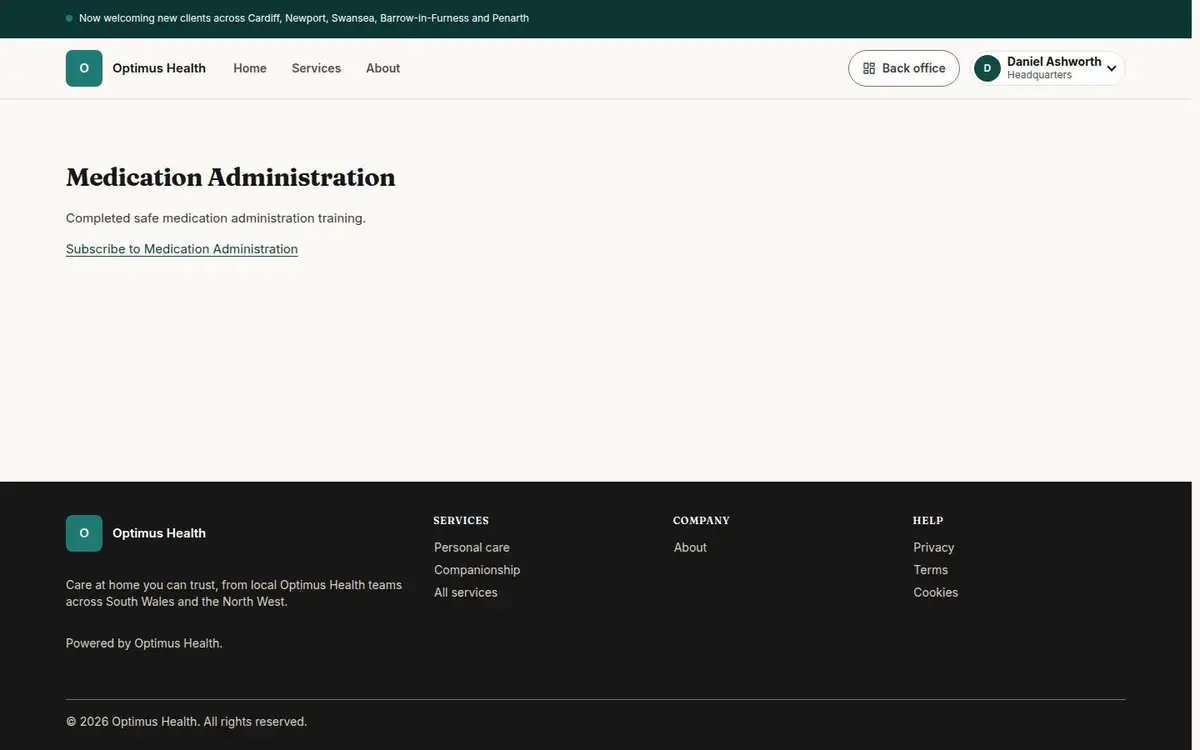Click the 'Powered by Optimus Health' text
This screenshot has width=1200, height=750.
144,643
